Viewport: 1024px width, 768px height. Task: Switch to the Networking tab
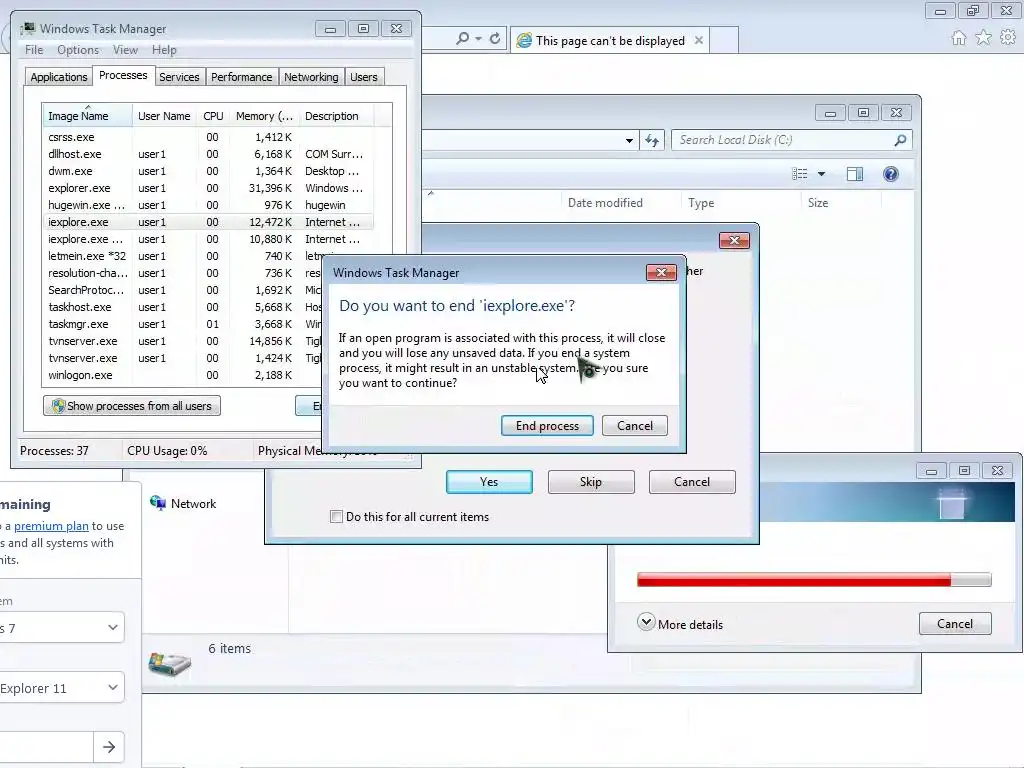(311, 77)
